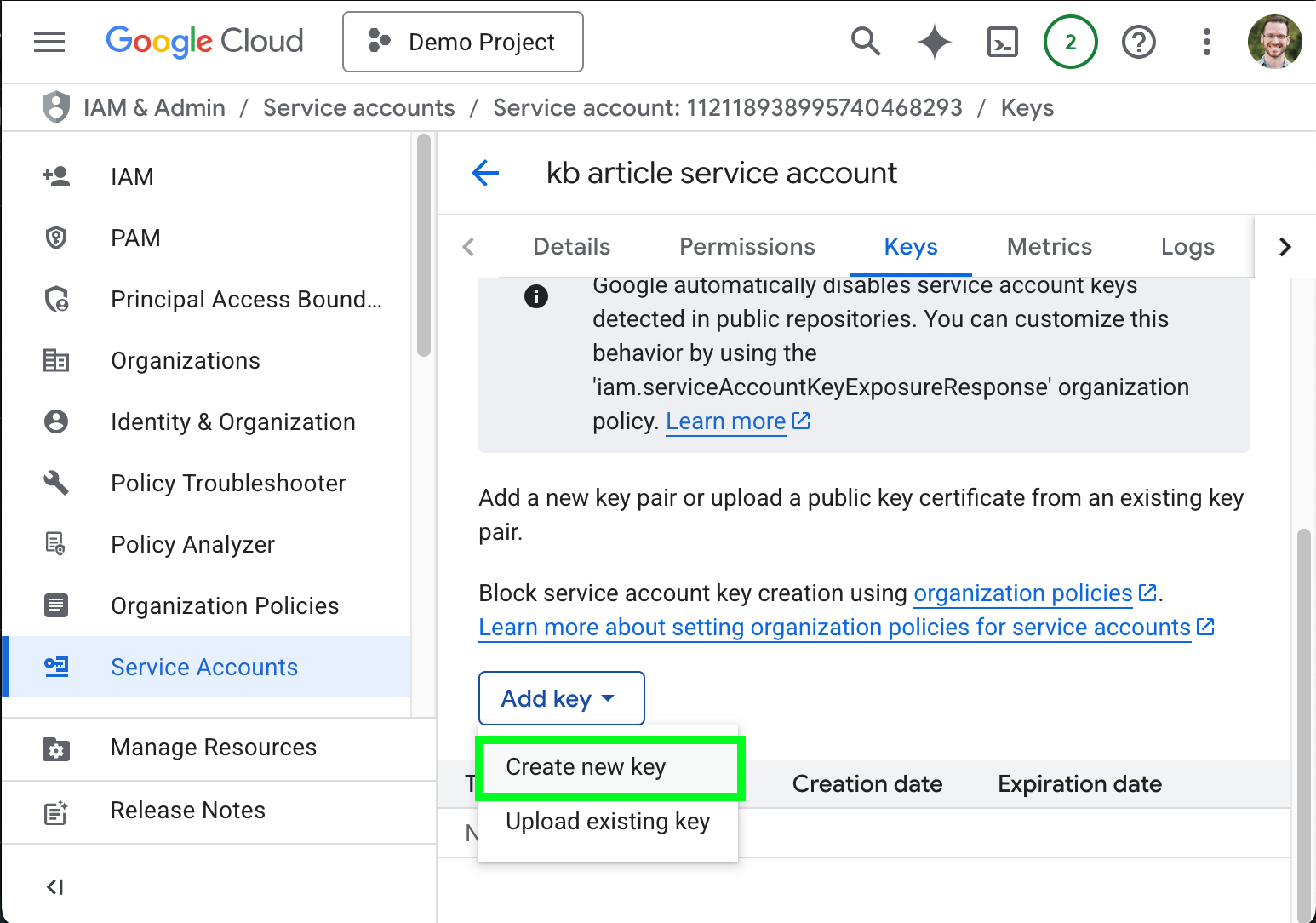
Task: Select Create new key from the menu
Action: (x=585, y=766)
